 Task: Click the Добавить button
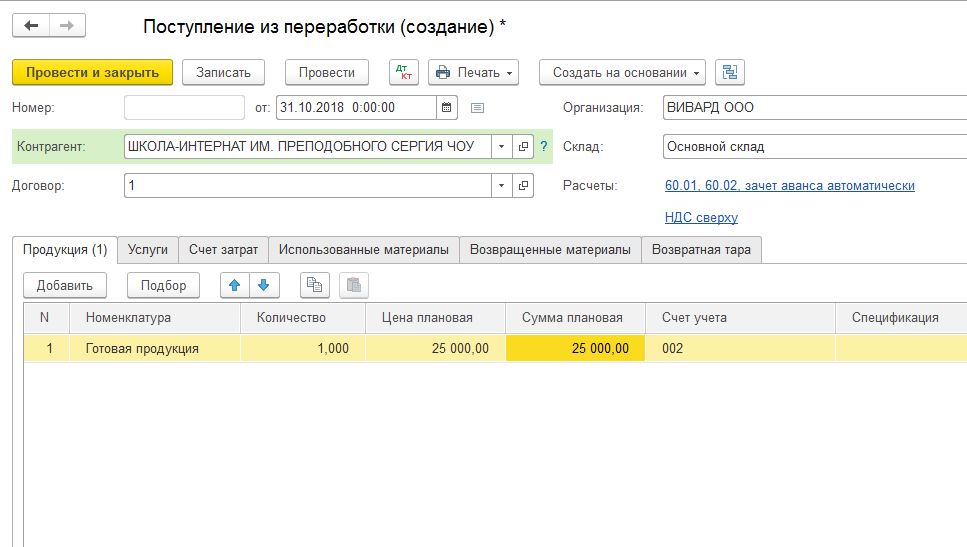click(x=65, y=285)
